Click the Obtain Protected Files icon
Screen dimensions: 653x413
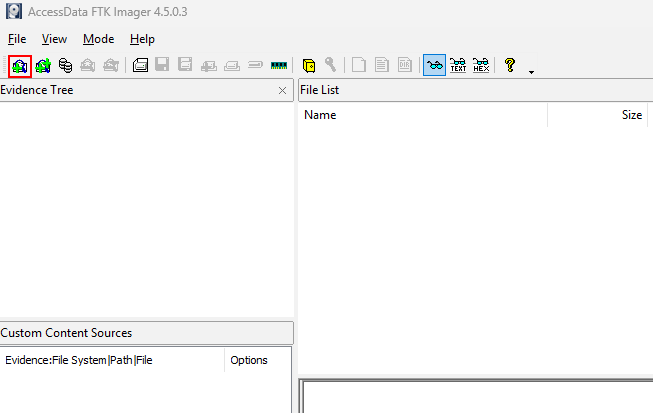(x=309, y=65)
